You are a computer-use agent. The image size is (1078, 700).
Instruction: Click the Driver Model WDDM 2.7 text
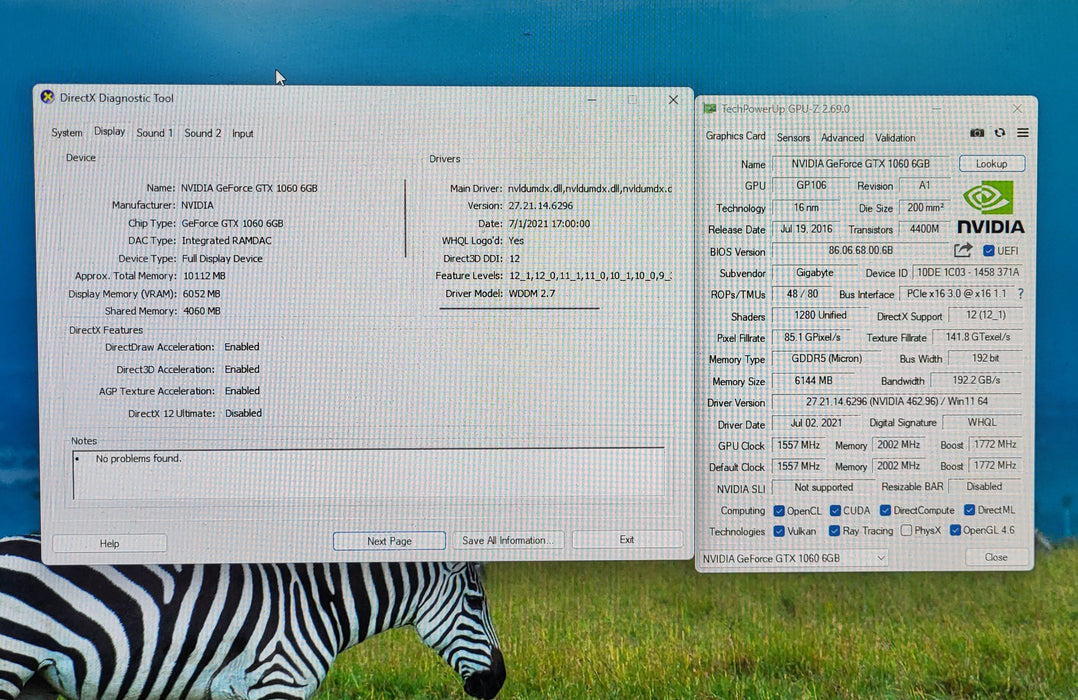(531, 293)
